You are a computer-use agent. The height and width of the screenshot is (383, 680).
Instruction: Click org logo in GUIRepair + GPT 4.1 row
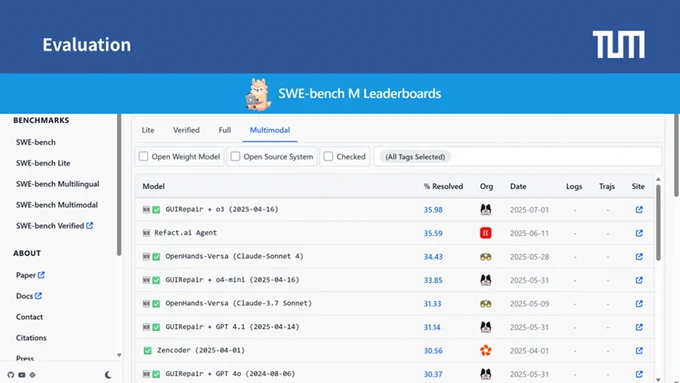486,327
